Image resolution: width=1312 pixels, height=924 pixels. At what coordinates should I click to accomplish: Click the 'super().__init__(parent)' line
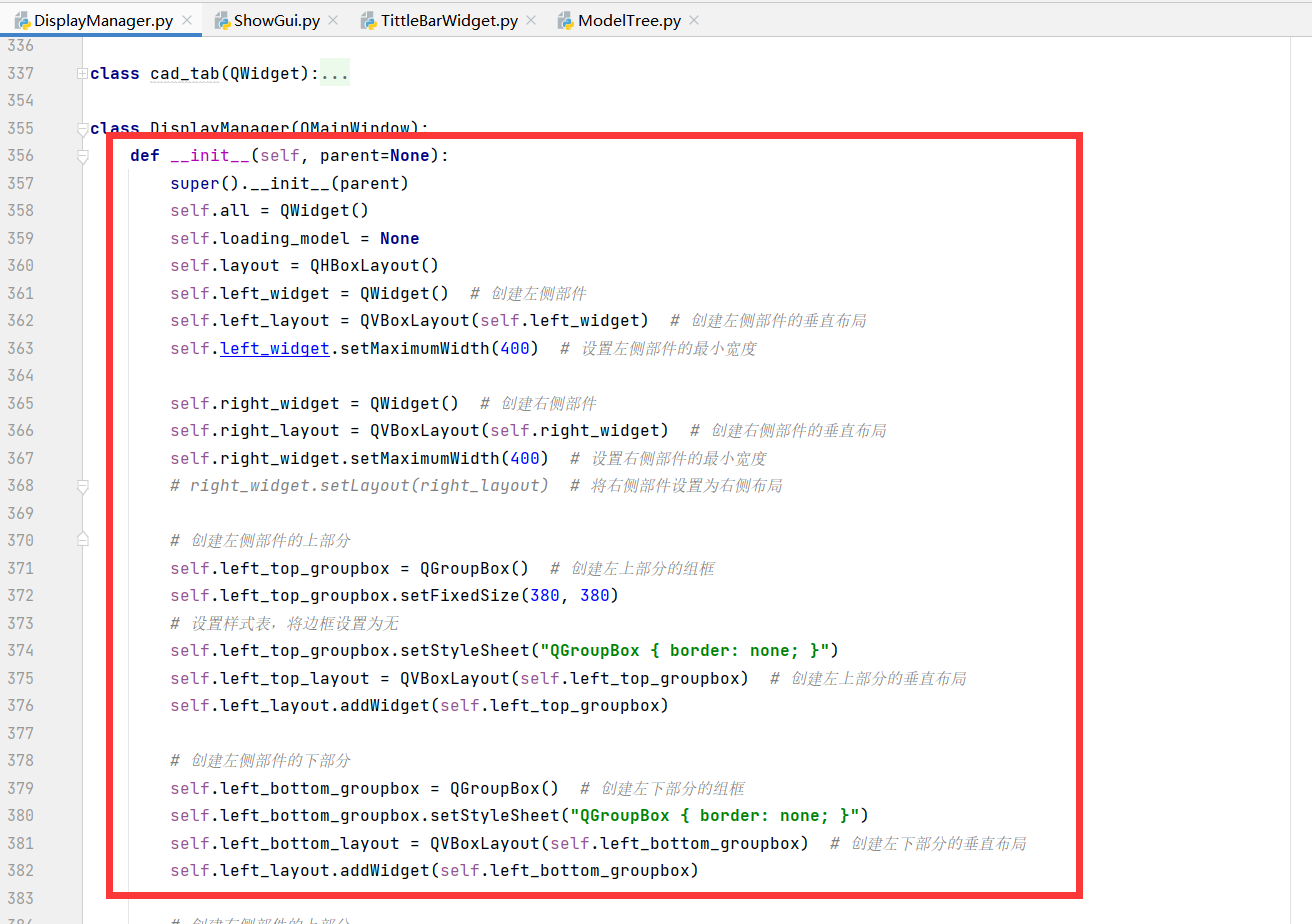pyautogui.click(x=290, y=183)
